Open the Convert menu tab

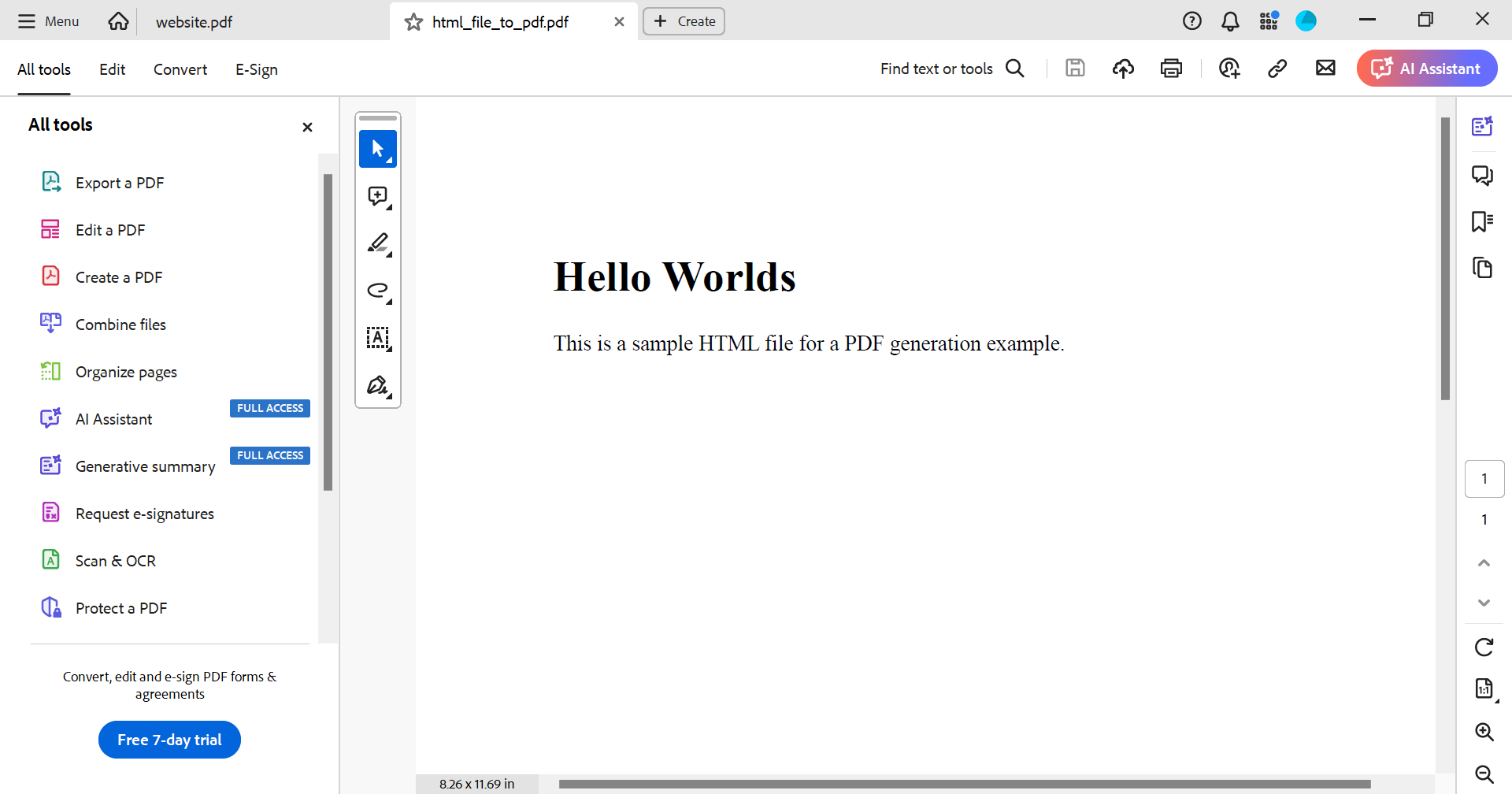[180, 69]
